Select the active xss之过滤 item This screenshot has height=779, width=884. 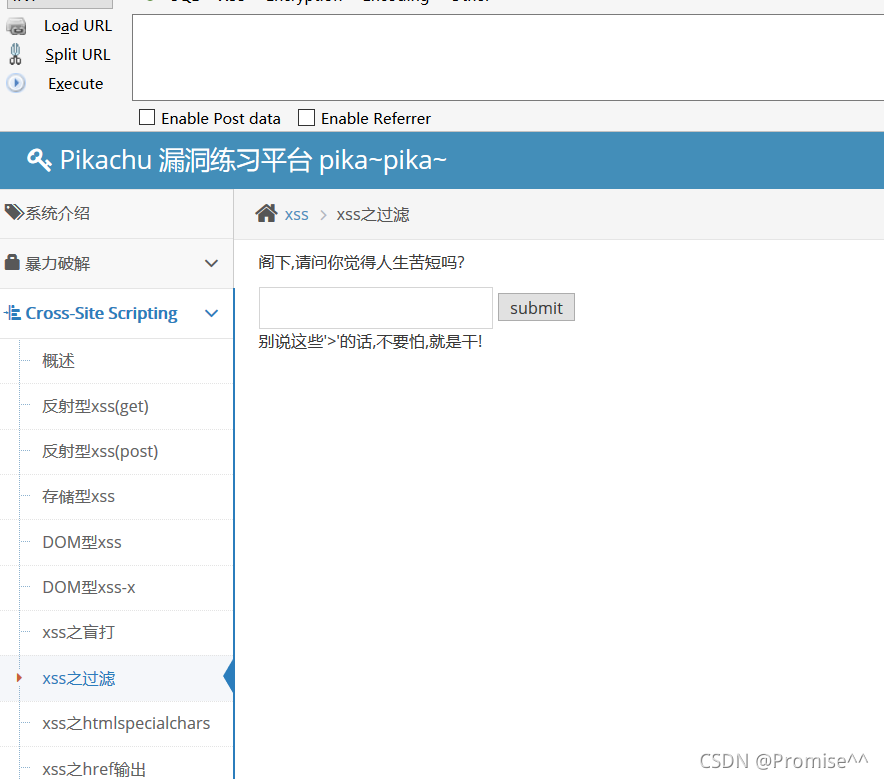tap(117, 678)
